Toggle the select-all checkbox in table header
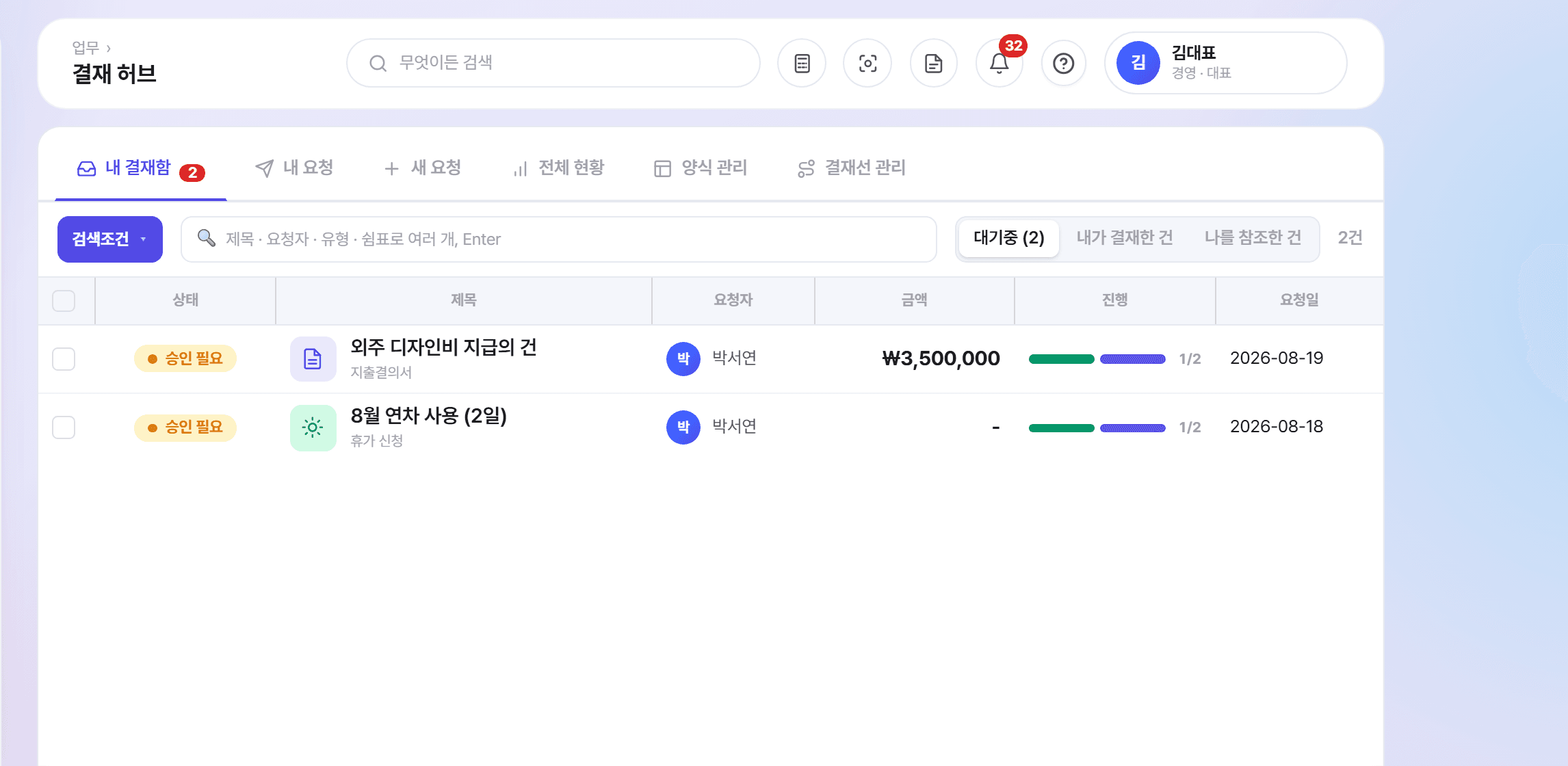The width and height of the screenshot is (1568, 766). tap(64, 301)
